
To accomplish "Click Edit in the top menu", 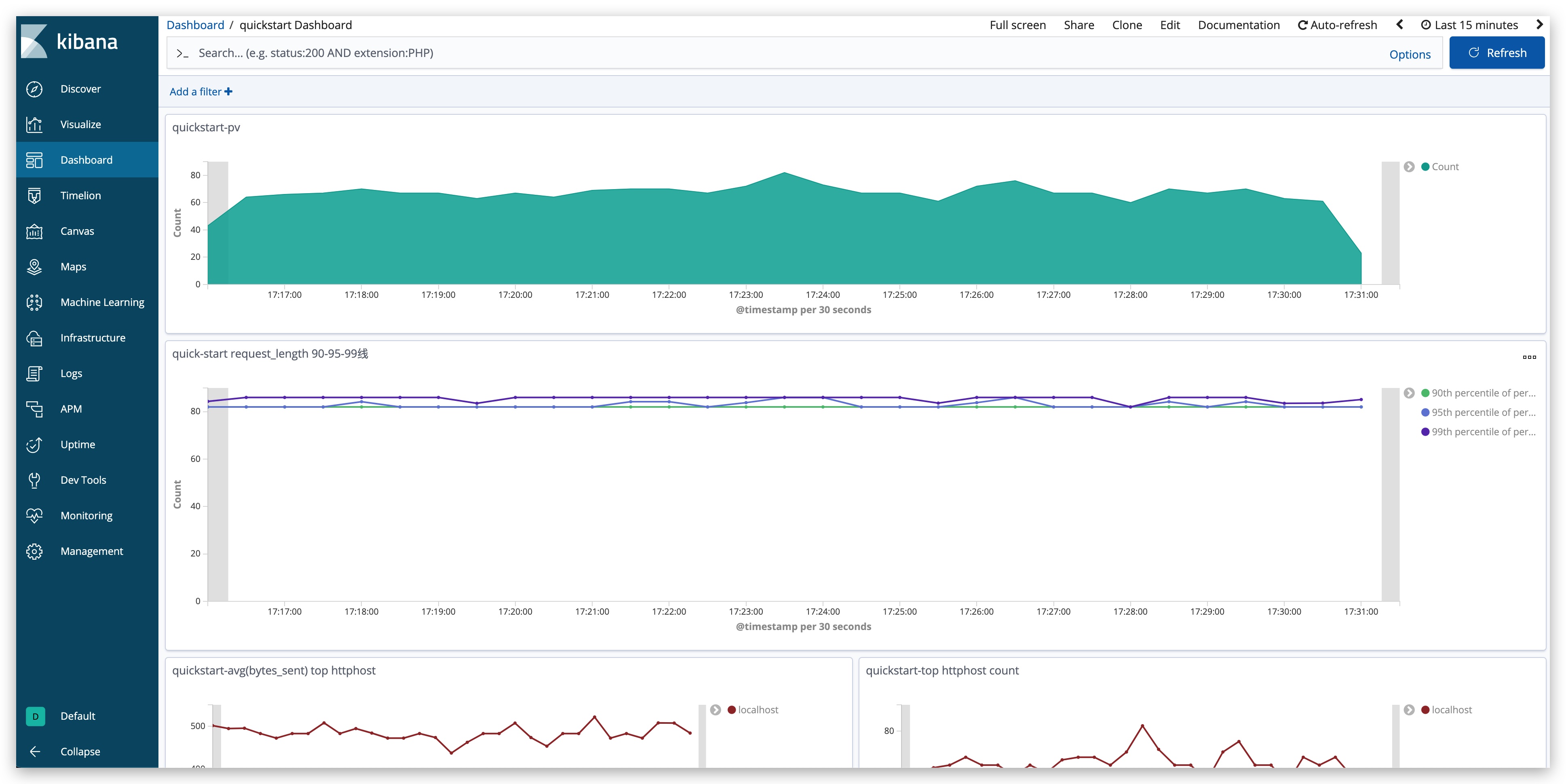I will click(x=1169, y=25).
